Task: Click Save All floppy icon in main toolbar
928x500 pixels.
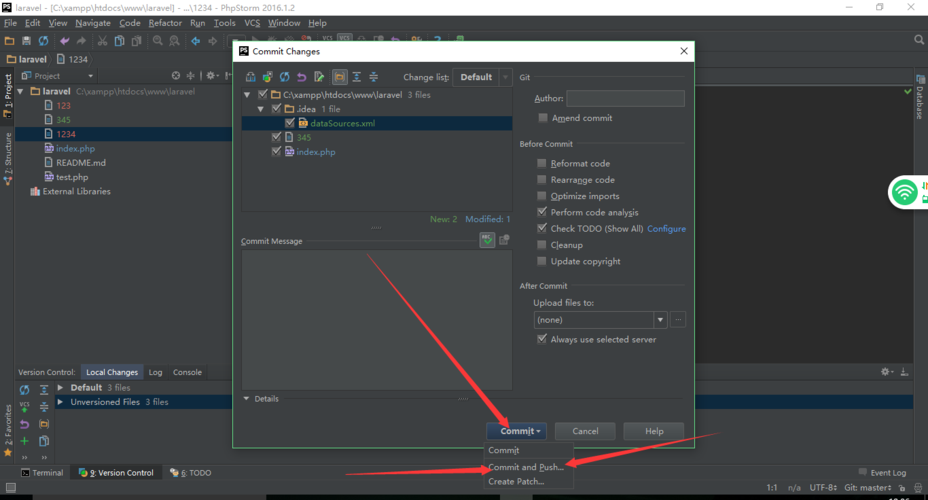Action: [26, 41]
